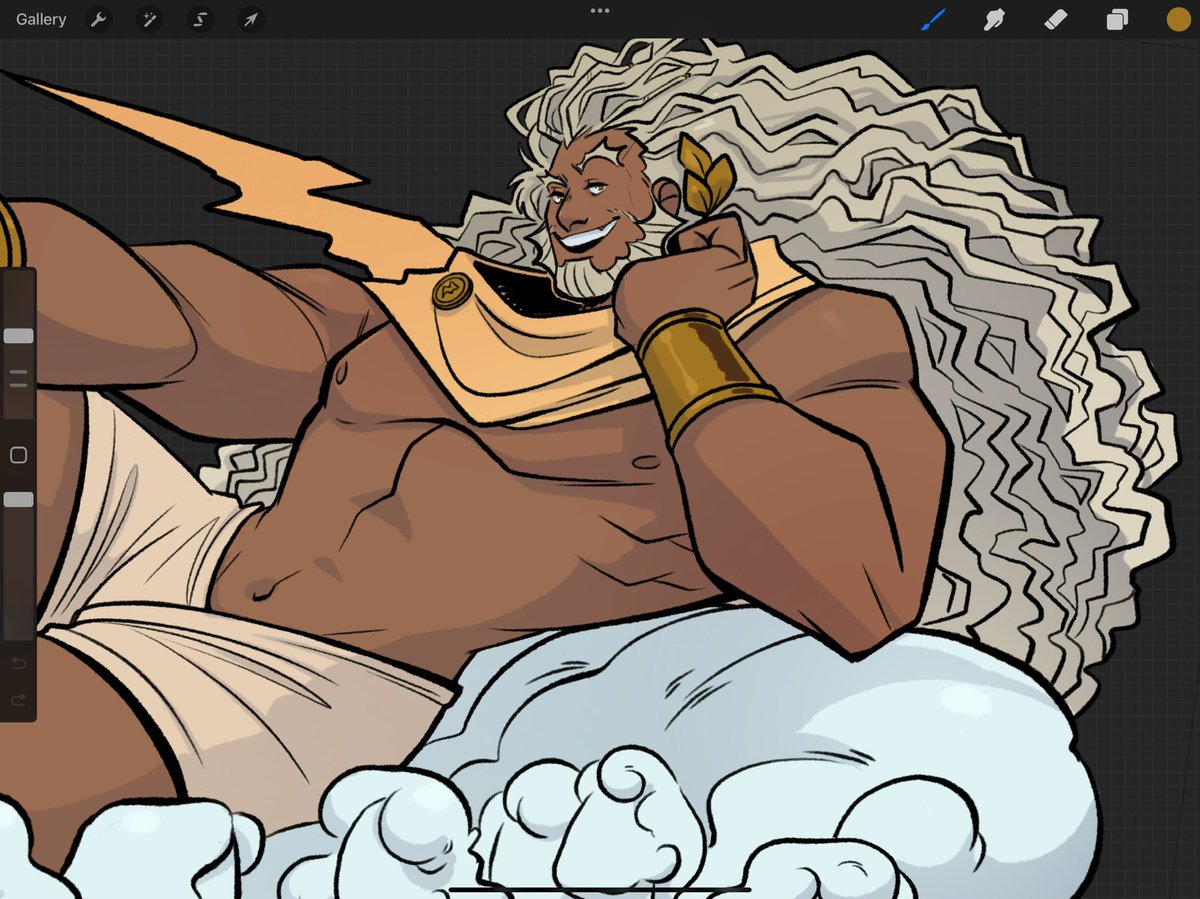Undo the last stroke via sidebar arrow
The width and height of the screenshot is (1200, 899).
[x=18, y=663]
